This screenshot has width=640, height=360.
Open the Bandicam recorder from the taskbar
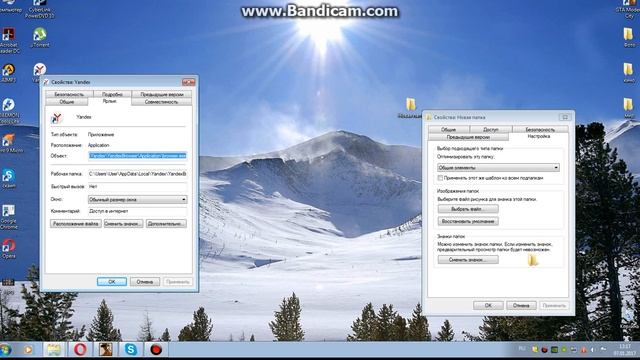click(156, 350)
